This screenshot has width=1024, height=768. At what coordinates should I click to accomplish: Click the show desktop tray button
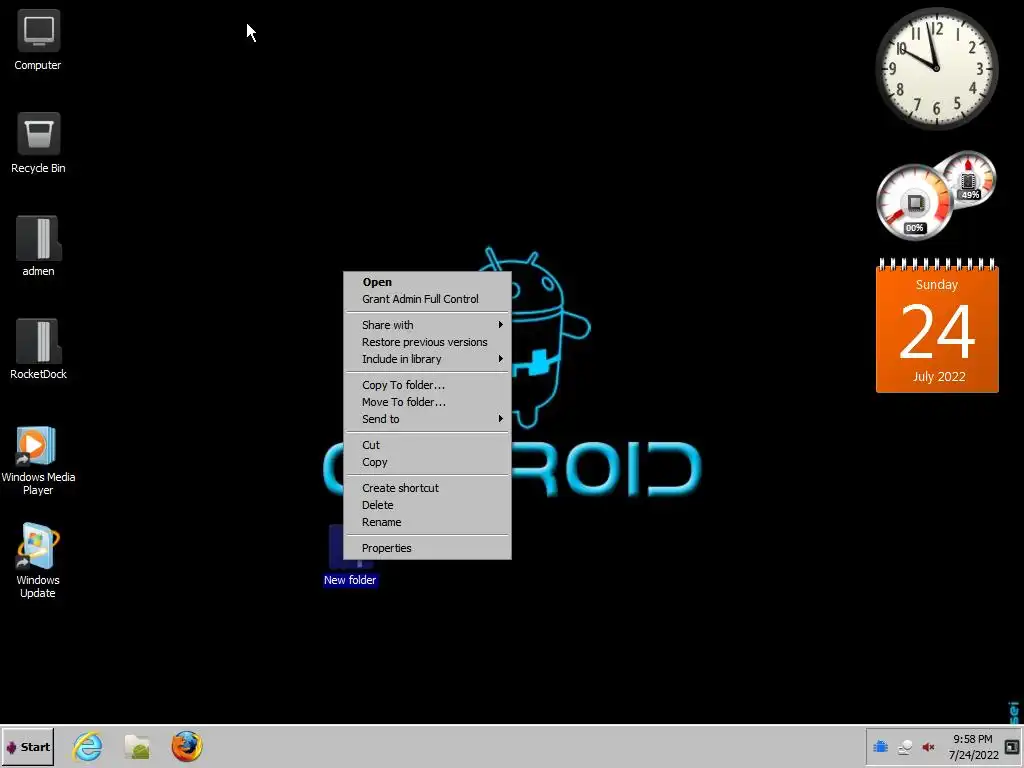pyautogui.click(x=1012, y=747)
